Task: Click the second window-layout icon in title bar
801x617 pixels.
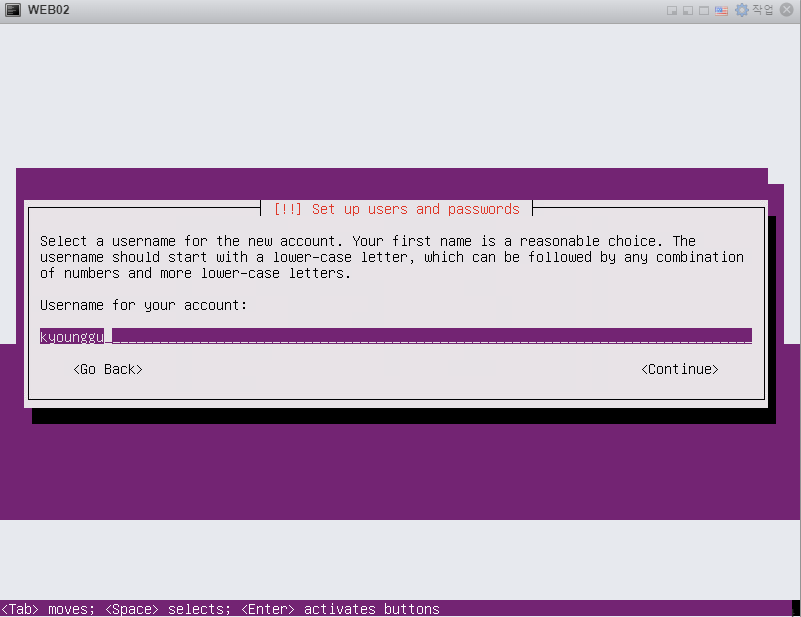Action: tap(688, 11)
